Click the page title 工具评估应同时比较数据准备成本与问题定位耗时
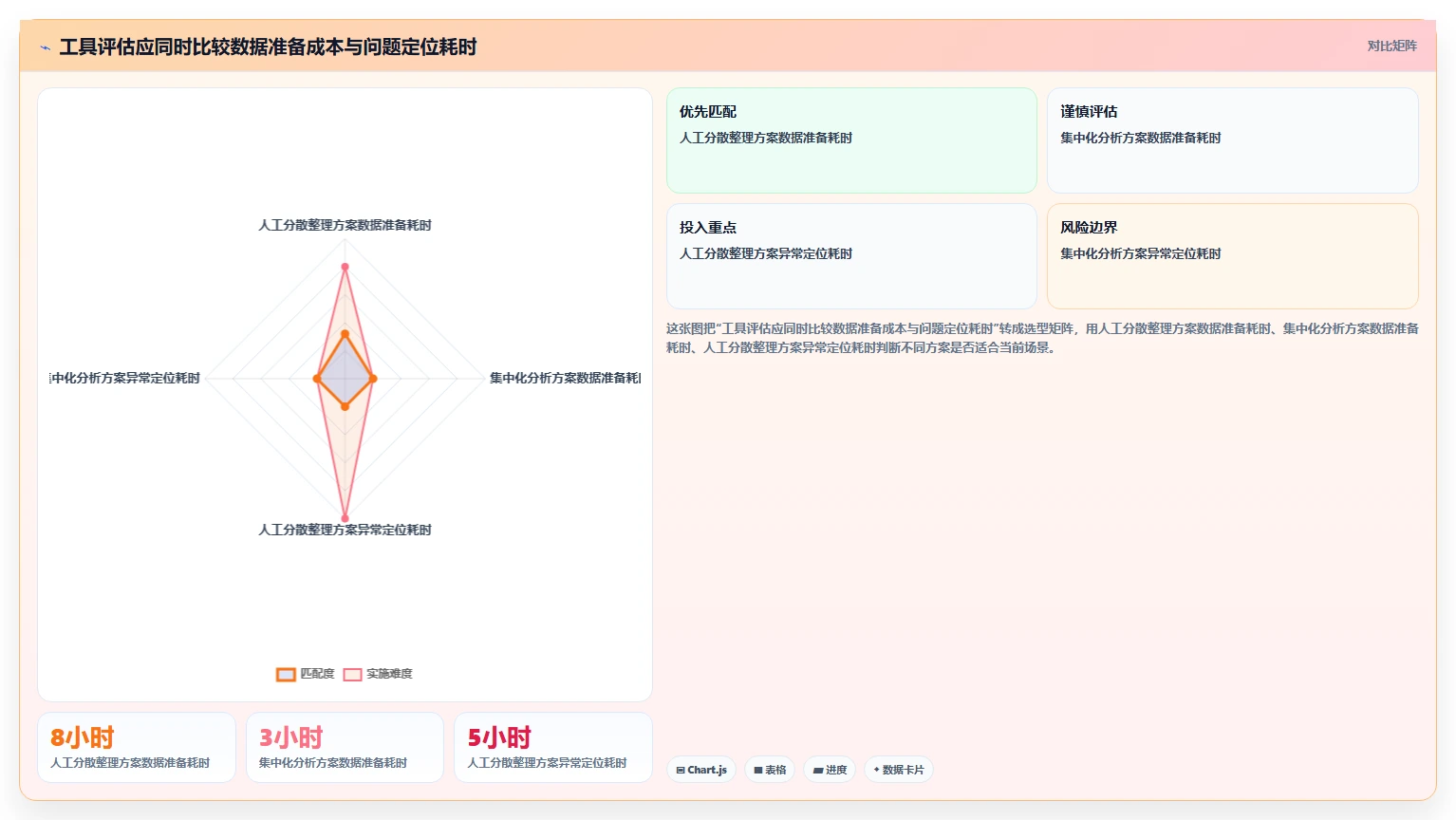Viewport: 1456px width, 820px height. tap(268, 47)
